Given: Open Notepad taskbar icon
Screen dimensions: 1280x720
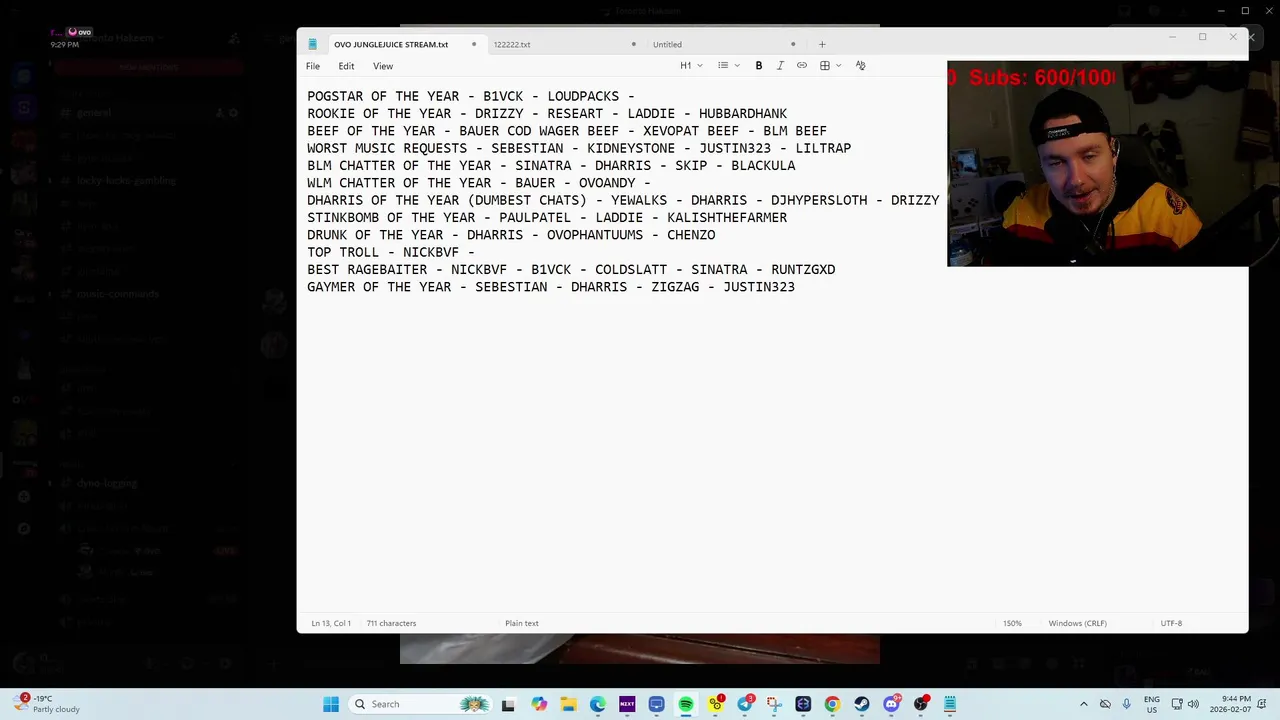Looking at the screenshot, I should [950, 704].
